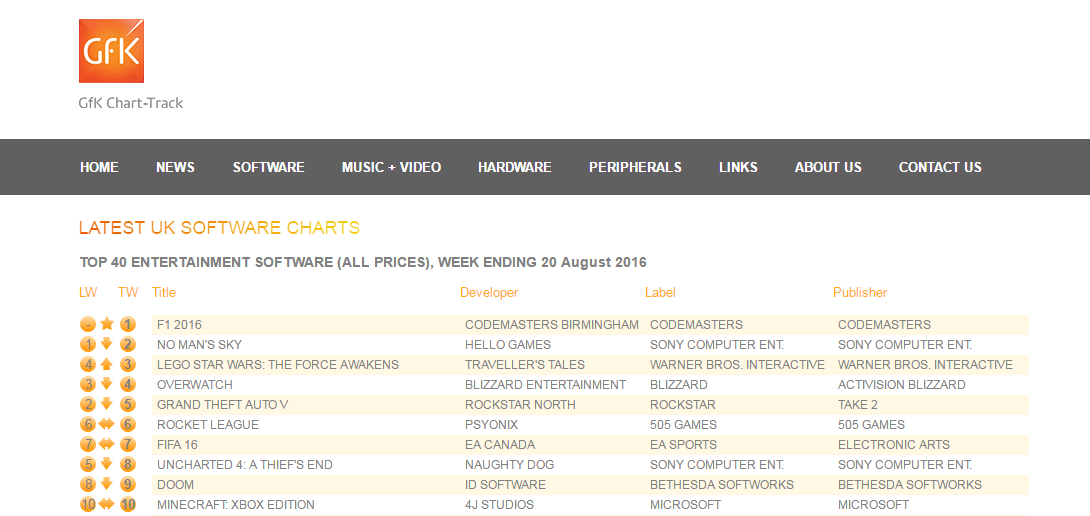Click the new-entry star icon for F1 2016
The height and width of the screenshot is (516, 1090).
(x=107, y=323)
